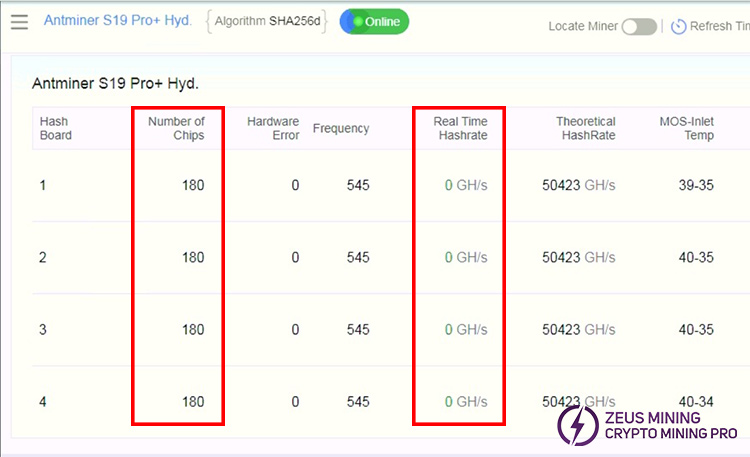
Task: Click the temperature value 39-35
Action: (x=696, y=185)
